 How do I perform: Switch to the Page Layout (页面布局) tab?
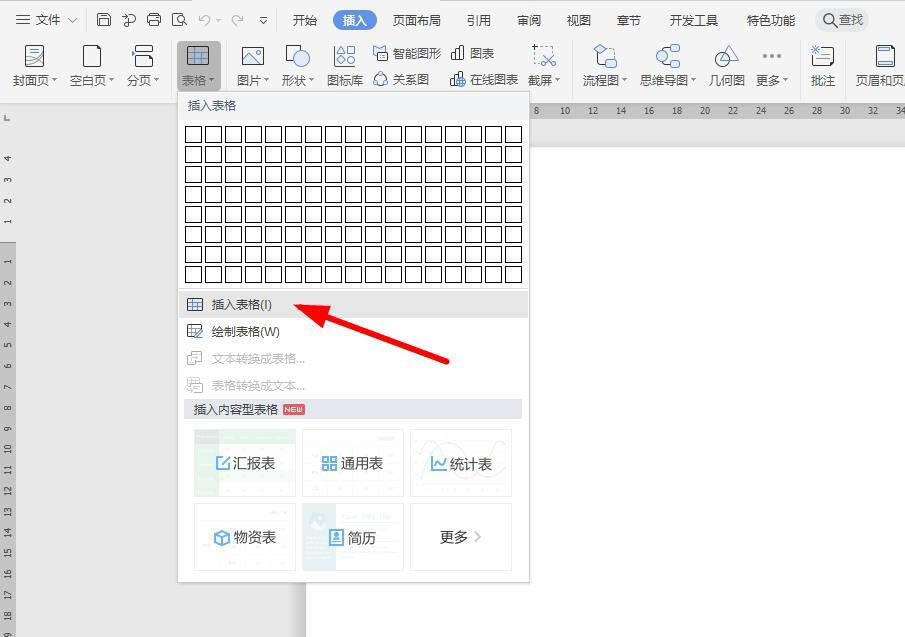[416, 20]
